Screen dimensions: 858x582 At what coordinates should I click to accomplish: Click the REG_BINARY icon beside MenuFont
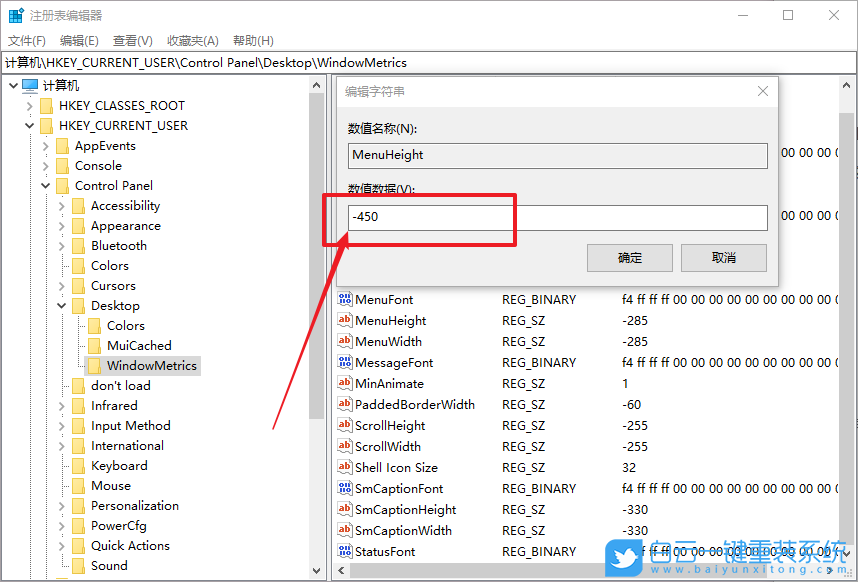[345, 299]
